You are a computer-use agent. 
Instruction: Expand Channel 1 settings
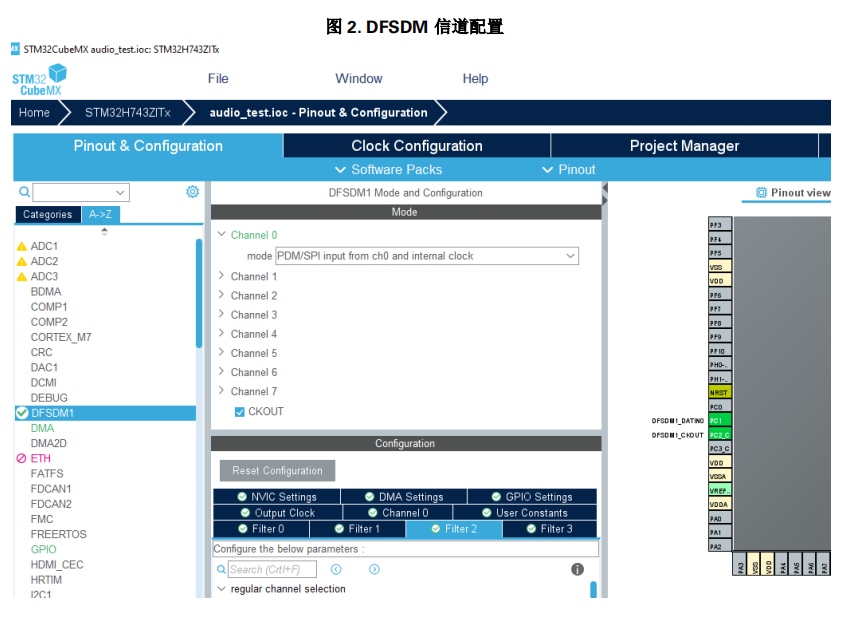tap(221, 276)
